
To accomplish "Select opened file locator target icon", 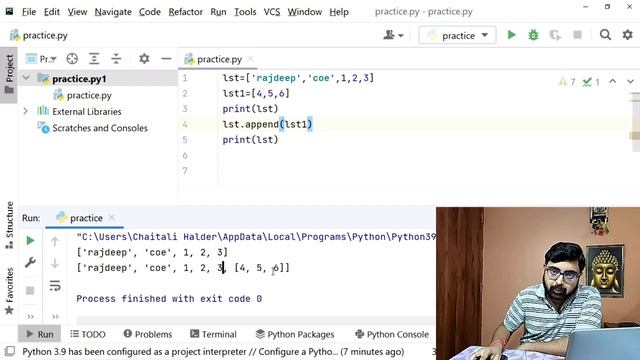I will pyautogui.click(x=72, y=59).
